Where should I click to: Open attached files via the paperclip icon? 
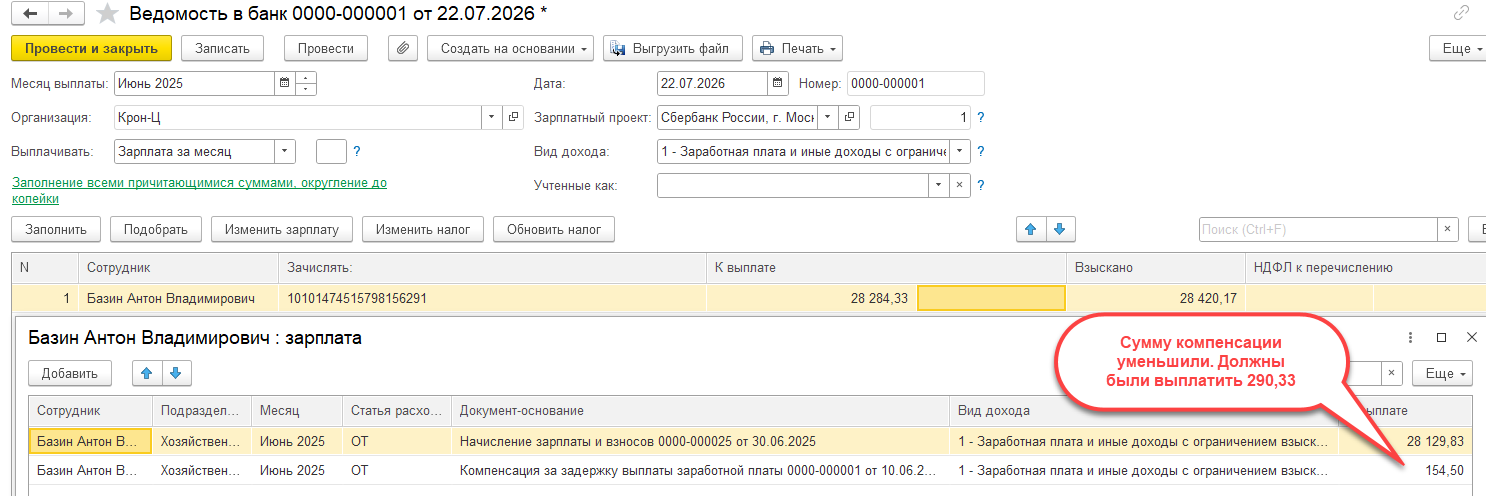pos(402,48)
